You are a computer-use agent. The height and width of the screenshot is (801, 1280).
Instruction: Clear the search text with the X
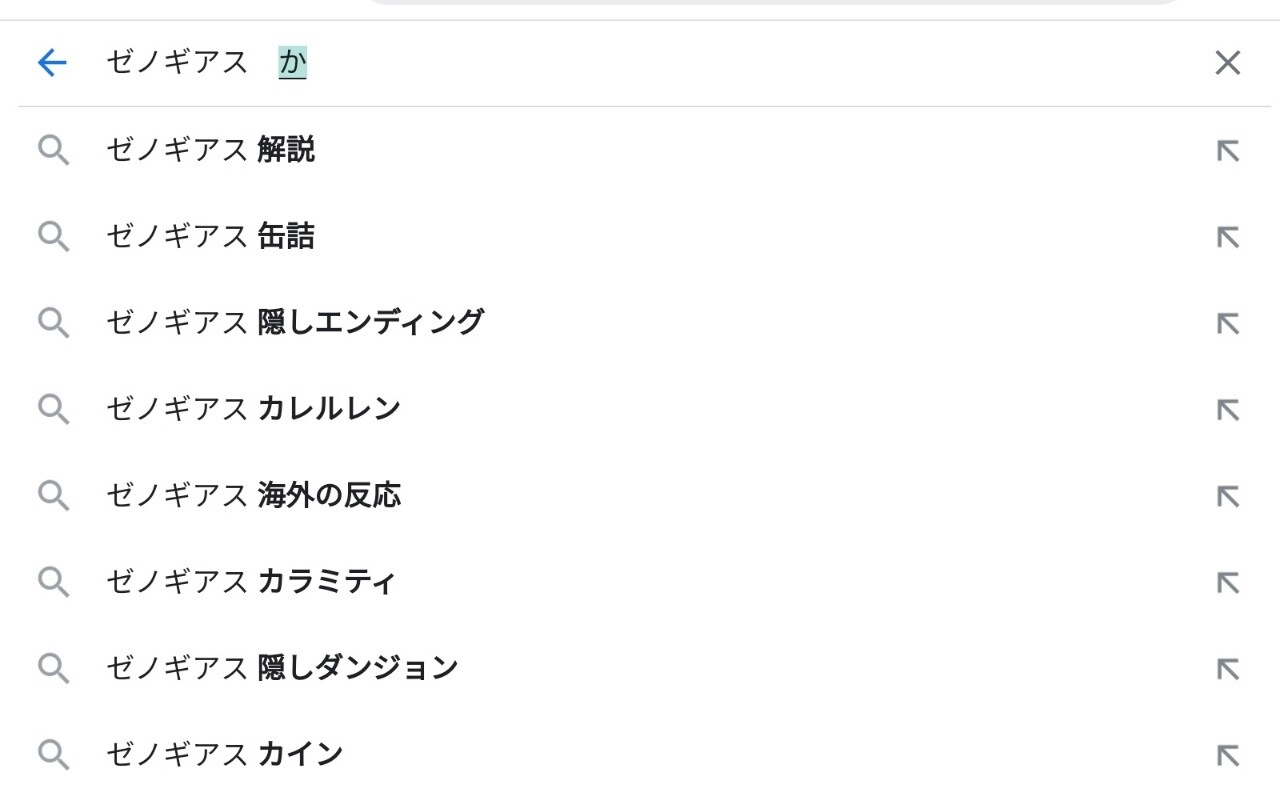(1227, 63)
